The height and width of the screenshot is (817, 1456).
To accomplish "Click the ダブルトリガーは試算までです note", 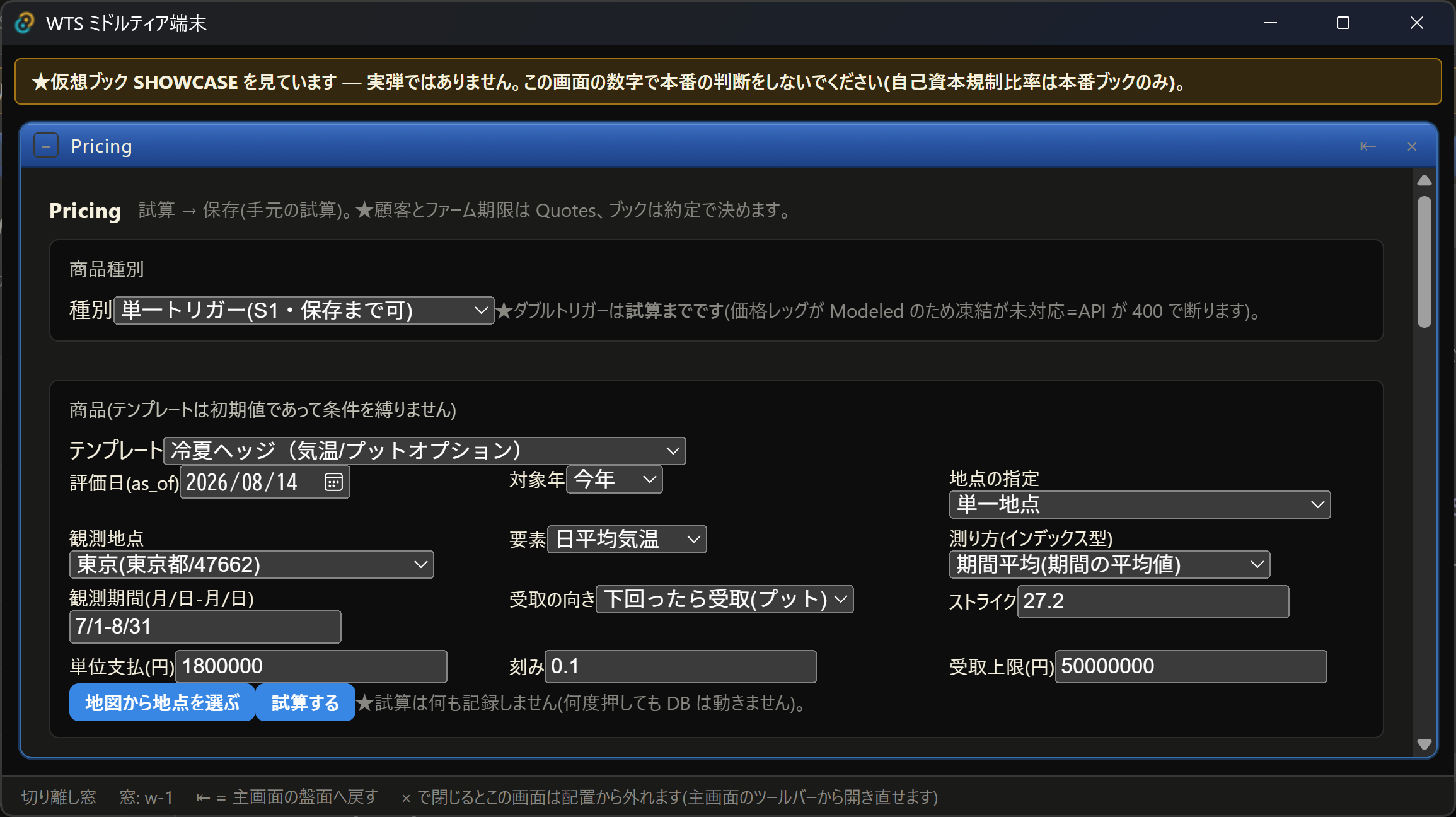I will [x=877, y=311].
